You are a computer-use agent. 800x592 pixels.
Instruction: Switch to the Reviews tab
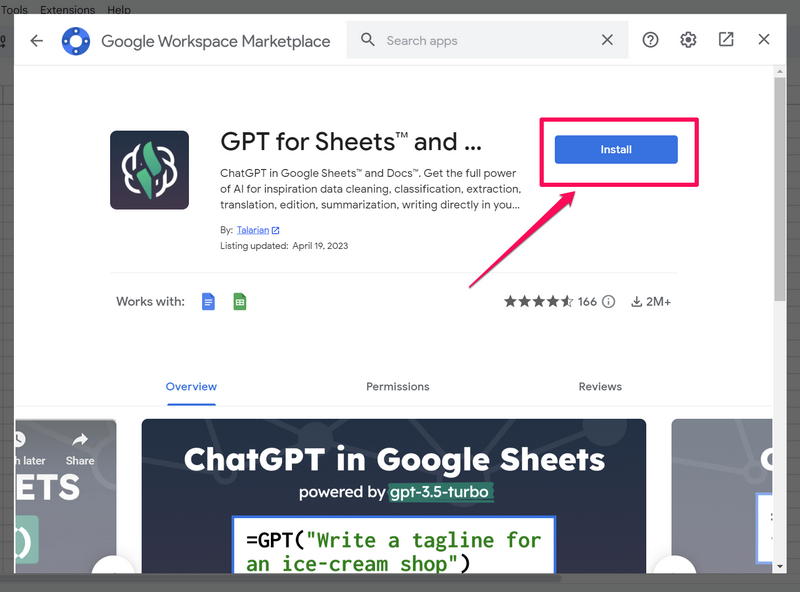pos(600,386)
